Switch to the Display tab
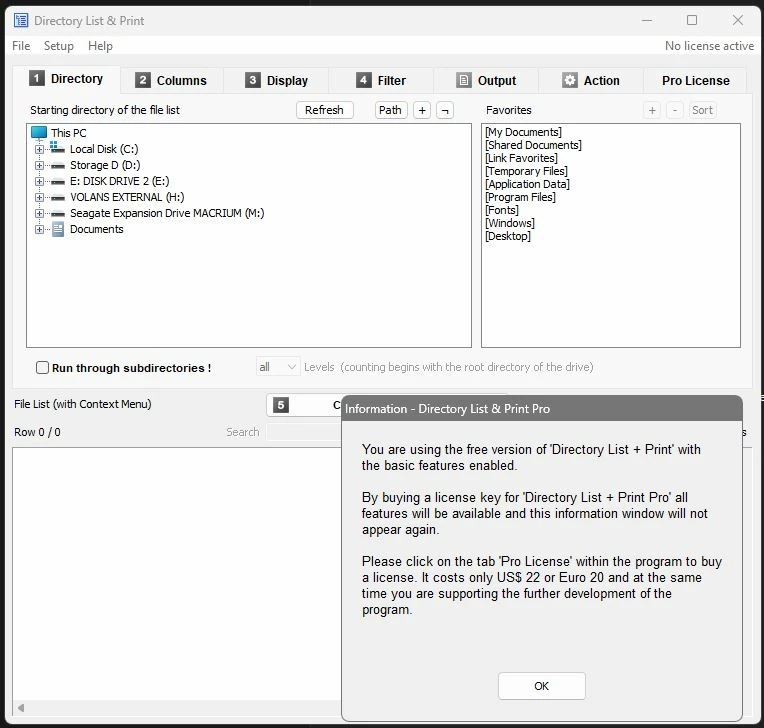This screenshot has width=764, height=728. (276, 80)
